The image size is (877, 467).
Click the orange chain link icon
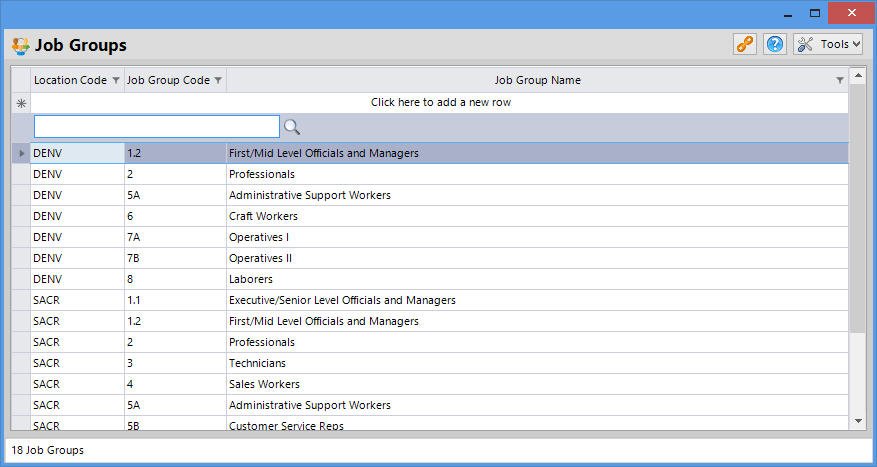pos(744,44)
